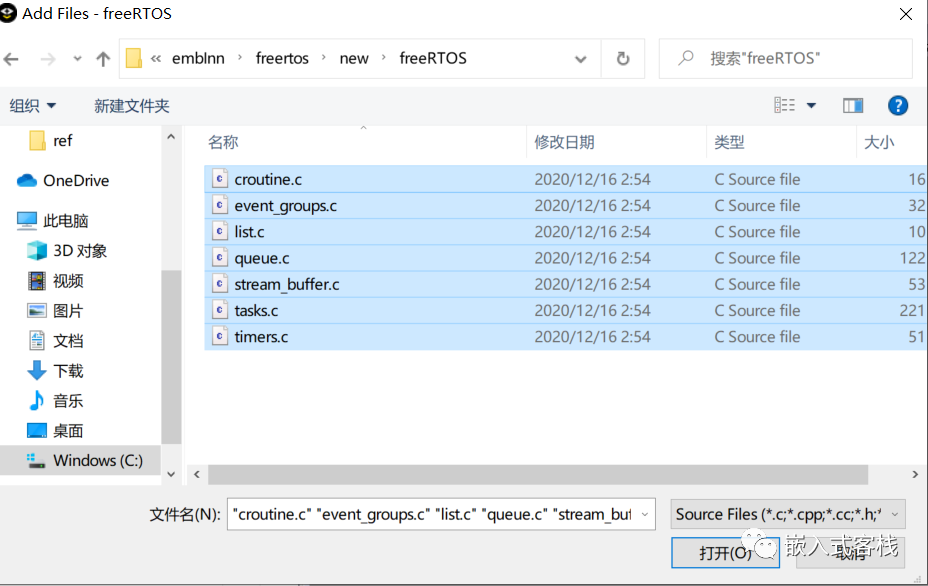Click queue.c file icon
Viewport: 928px width, 586px height.
(220, 257)
